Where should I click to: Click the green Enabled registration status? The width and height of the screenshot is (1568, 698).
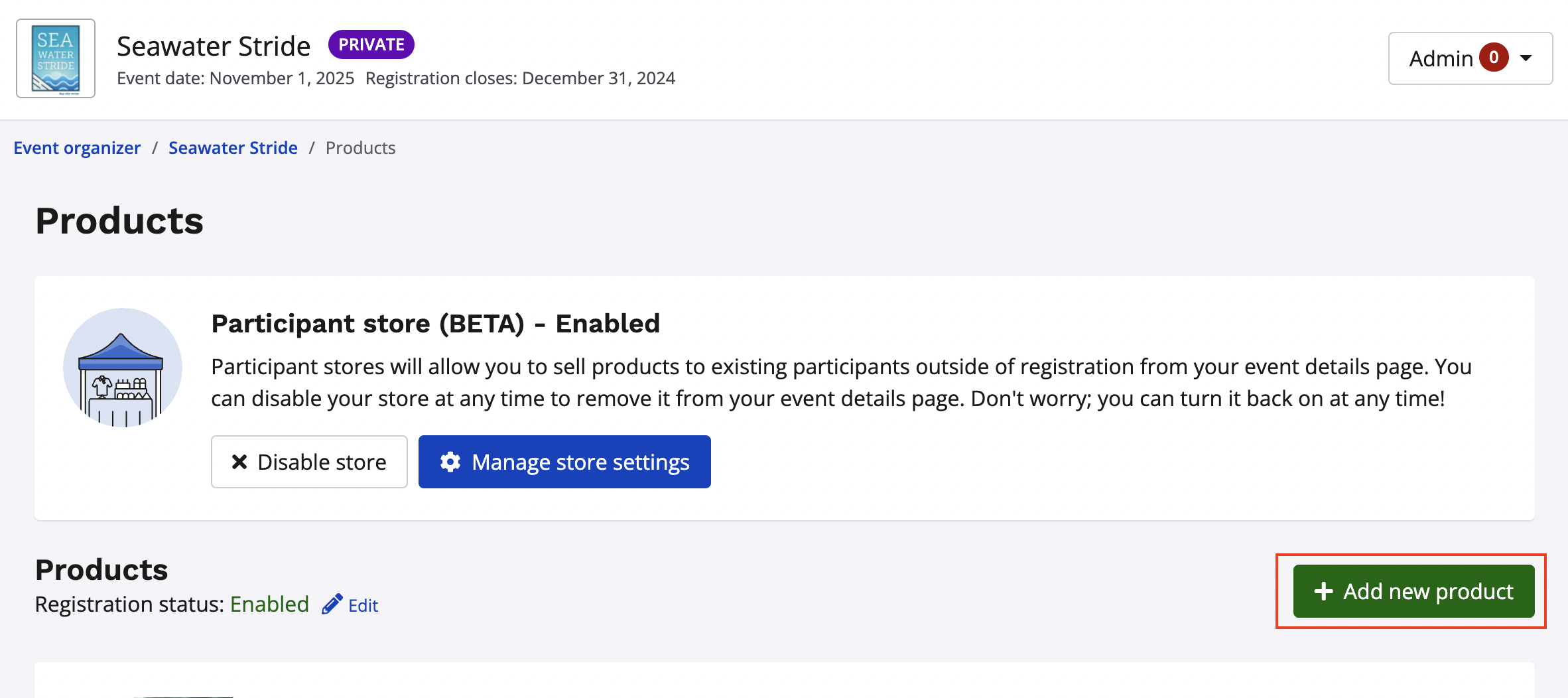pyautogui.click(x=269, y=604)
